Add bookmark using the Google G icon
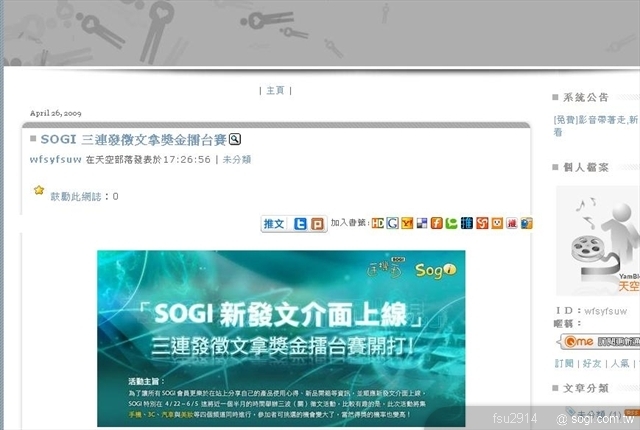The image size is (640, 430). coord(392,223)
